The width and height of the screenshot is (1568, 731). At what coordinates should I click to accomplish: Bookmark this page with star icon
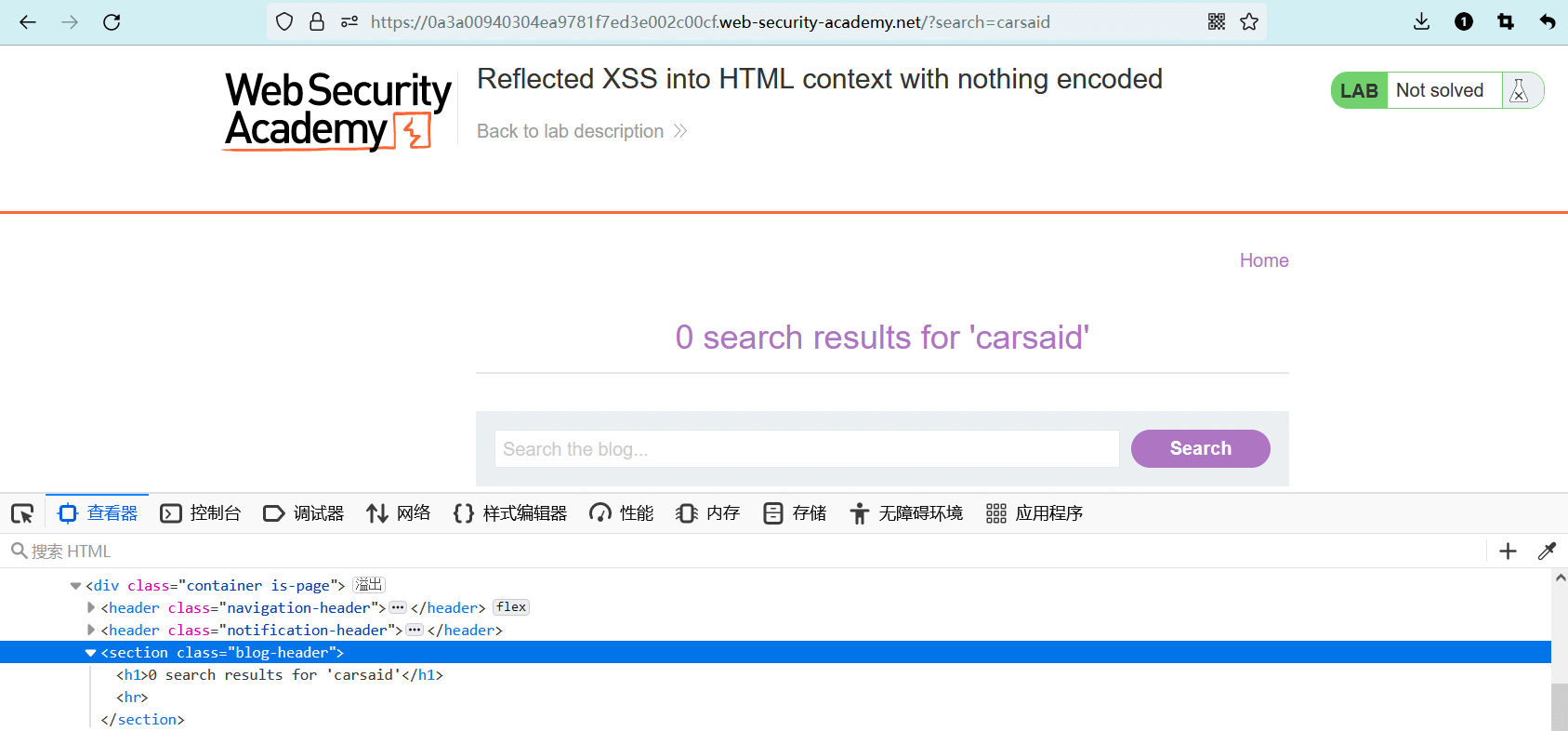click(x=1249, y=22)
